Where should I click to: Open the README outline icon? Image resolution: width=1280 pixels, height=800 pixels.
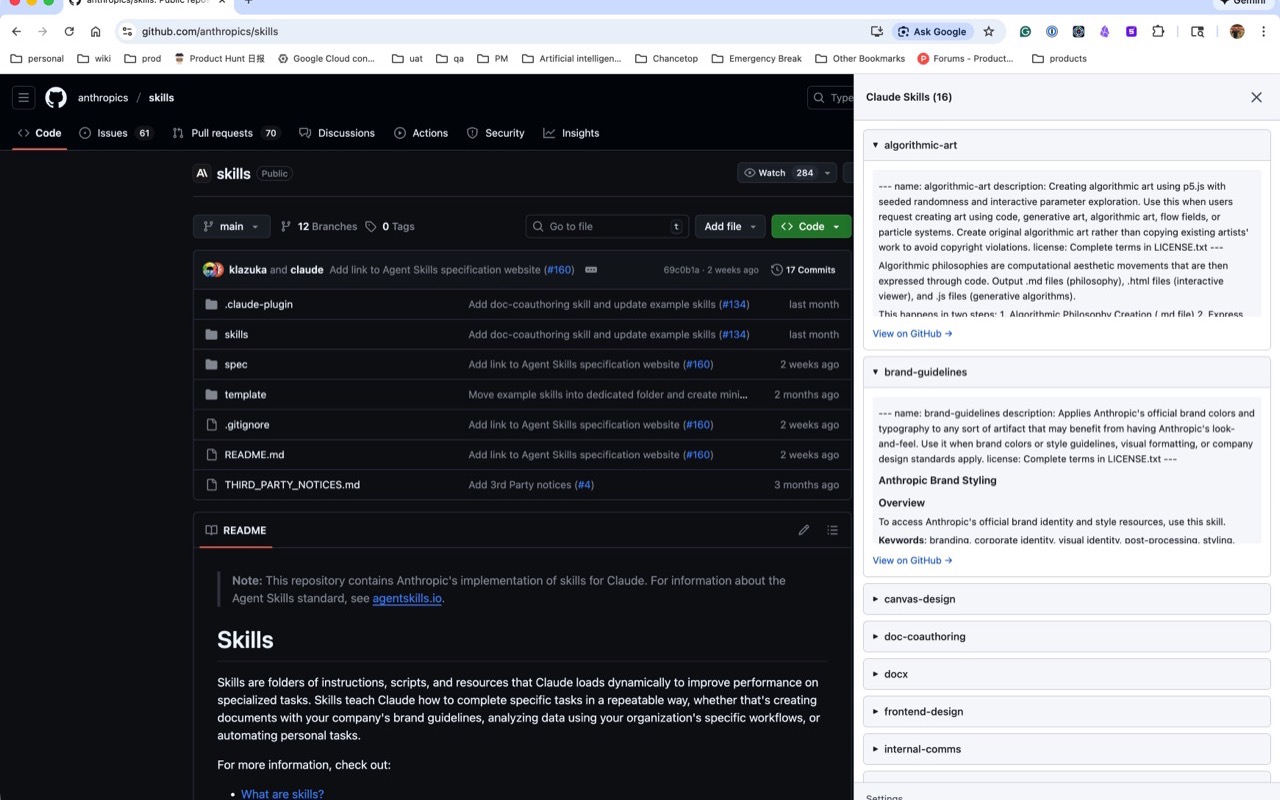[x=832, y=530]
